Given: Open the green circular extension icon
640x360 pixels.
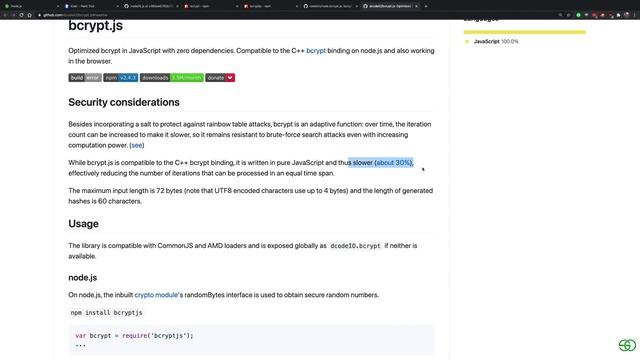Looking at the screenshot, I should point(578,15).
